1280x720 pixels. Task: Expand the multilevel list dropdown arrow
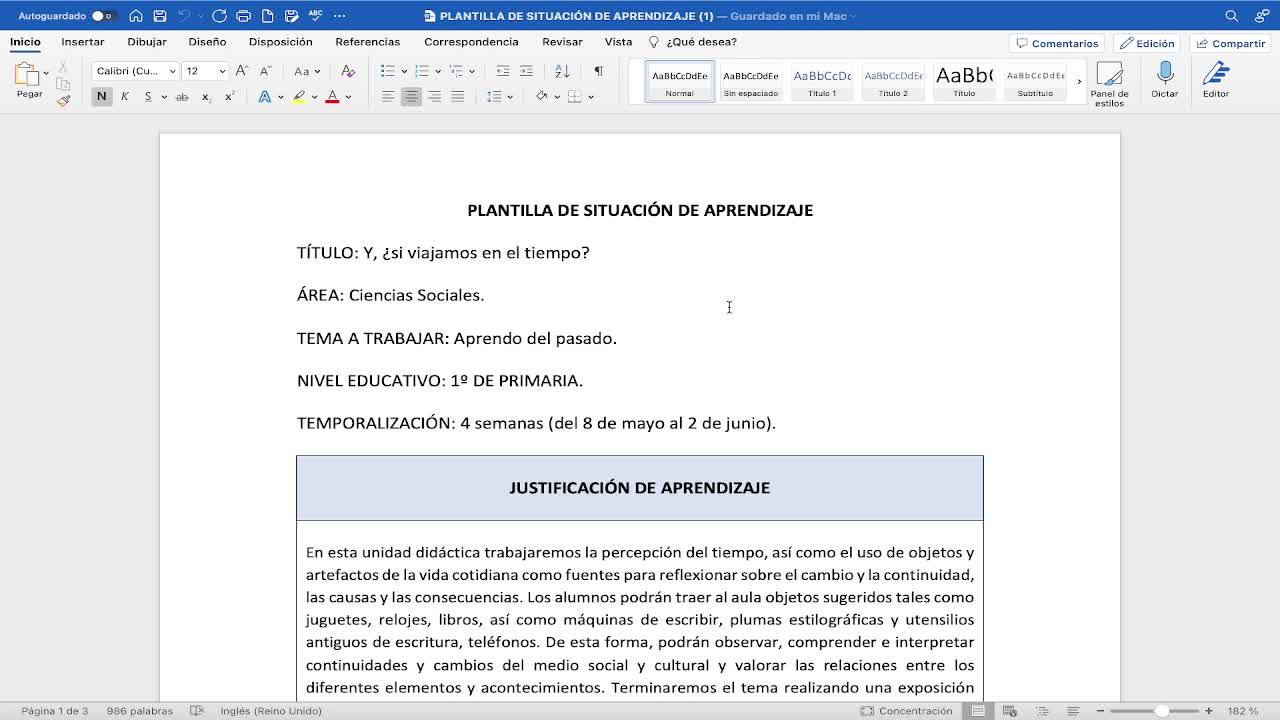pos(472,71)
